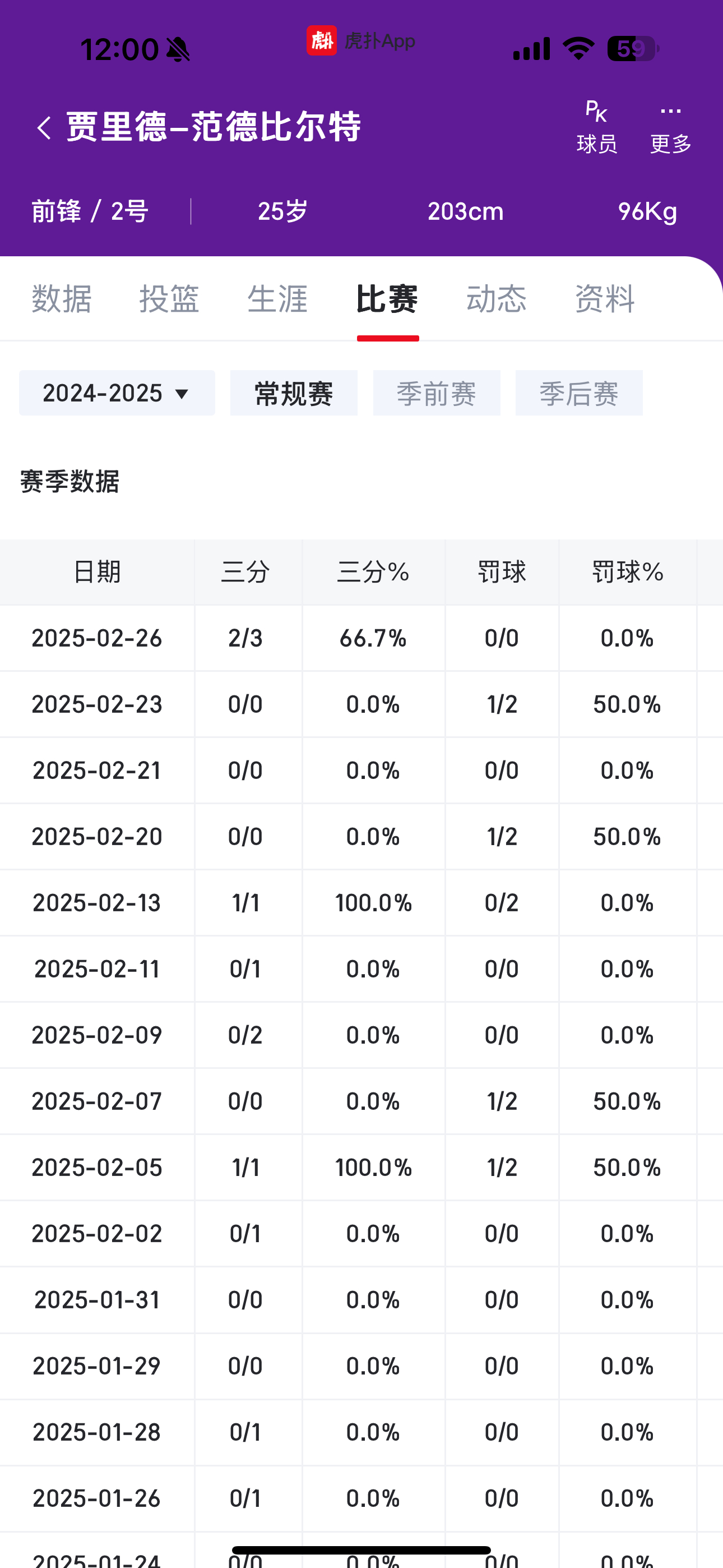723x1568 pixels.
Task: Open the PK player comparison feature
Action: (596, 125)
